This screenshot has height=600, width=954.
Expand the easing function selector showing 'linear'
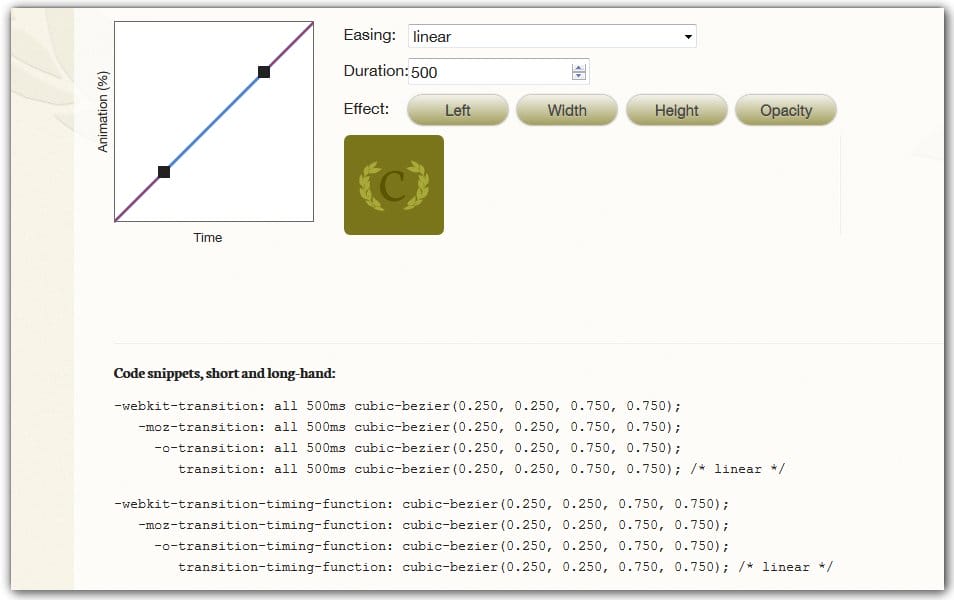pos(550,35)
